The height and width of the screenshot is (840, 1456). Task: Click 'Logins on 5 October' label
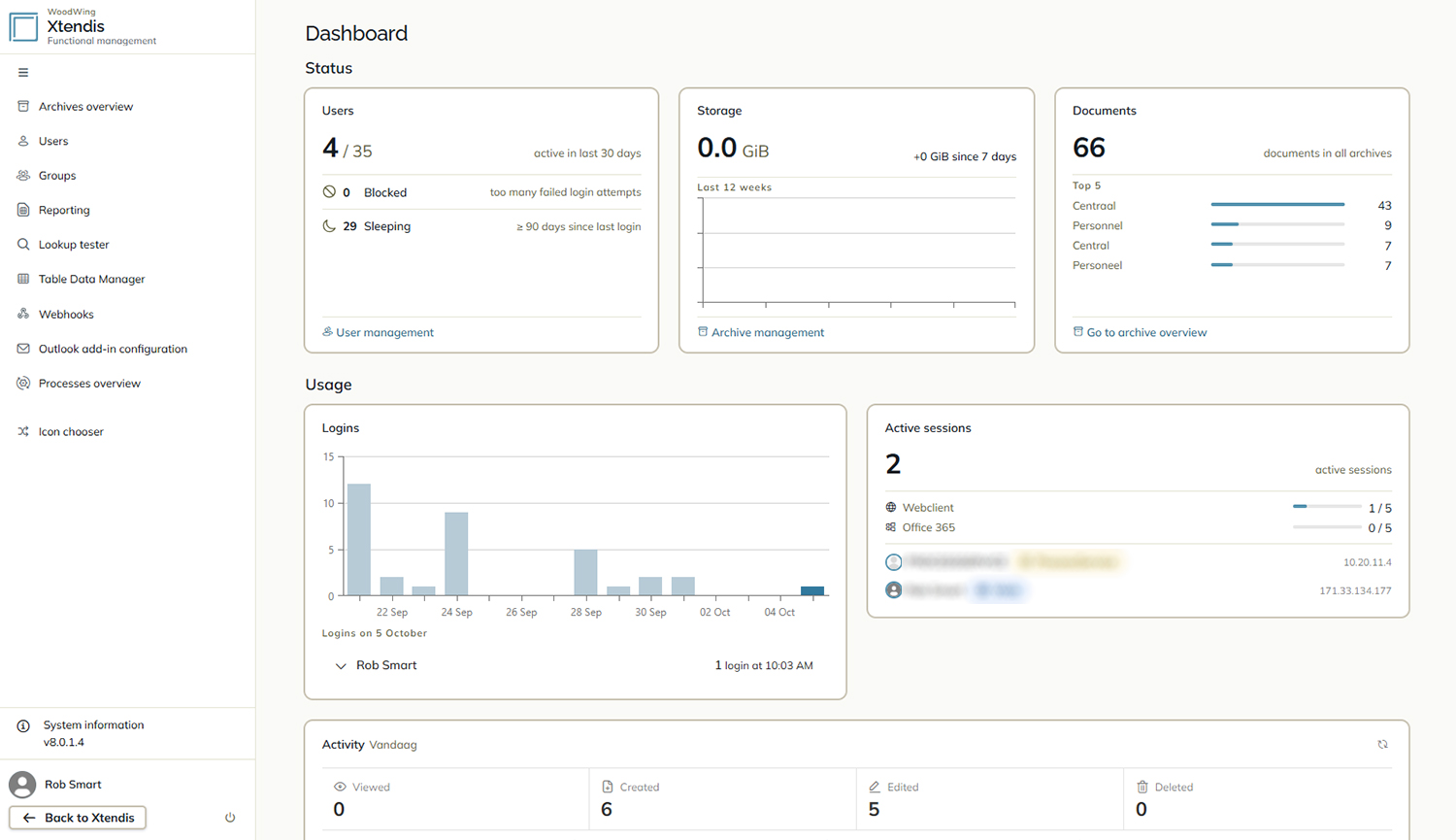[375, 633]
